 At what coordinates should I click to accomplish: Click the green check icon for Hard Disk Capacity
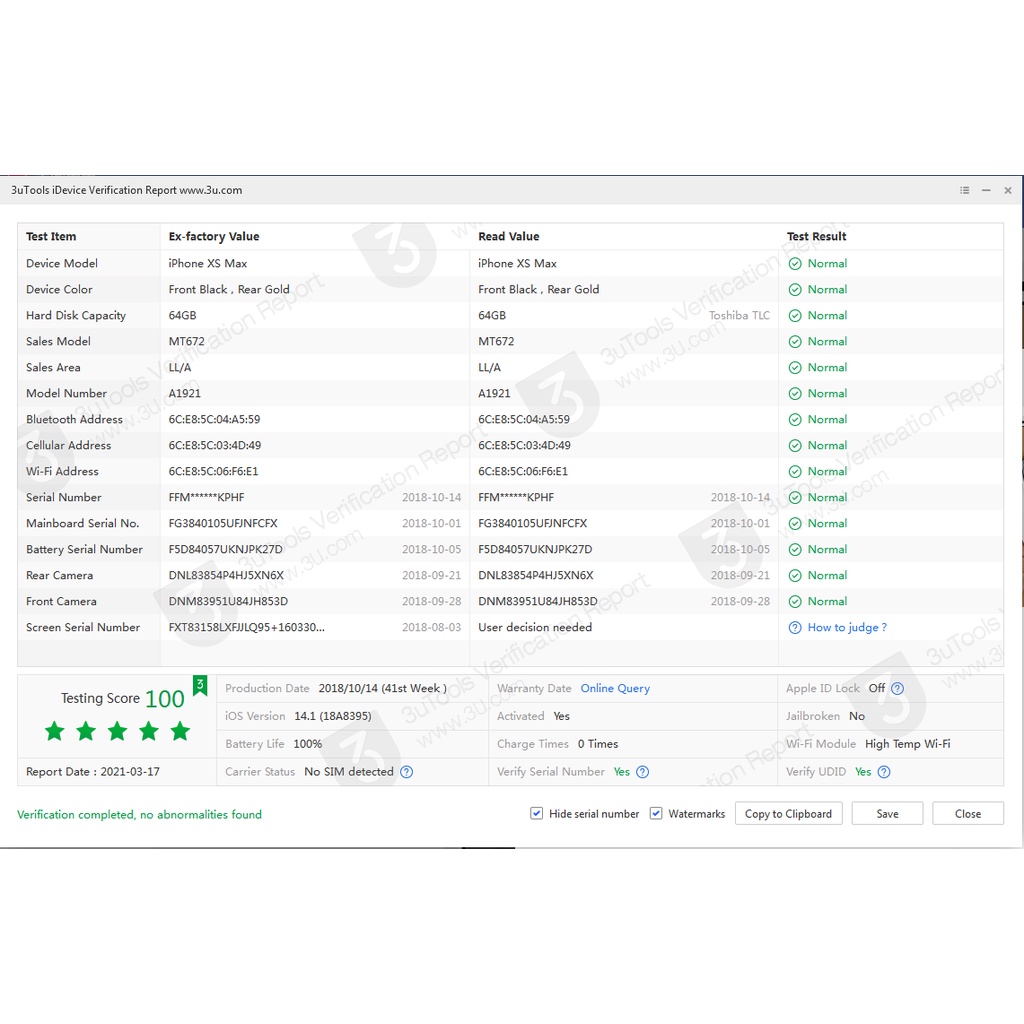coord(795,316)
